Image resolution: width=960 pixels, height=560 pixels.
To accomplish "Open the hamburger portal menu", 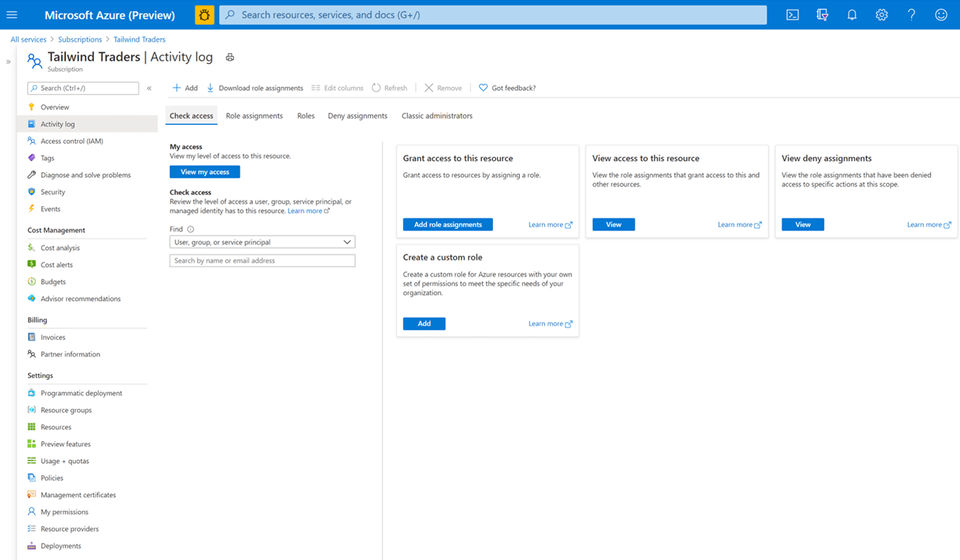I will tap(12, 15).
